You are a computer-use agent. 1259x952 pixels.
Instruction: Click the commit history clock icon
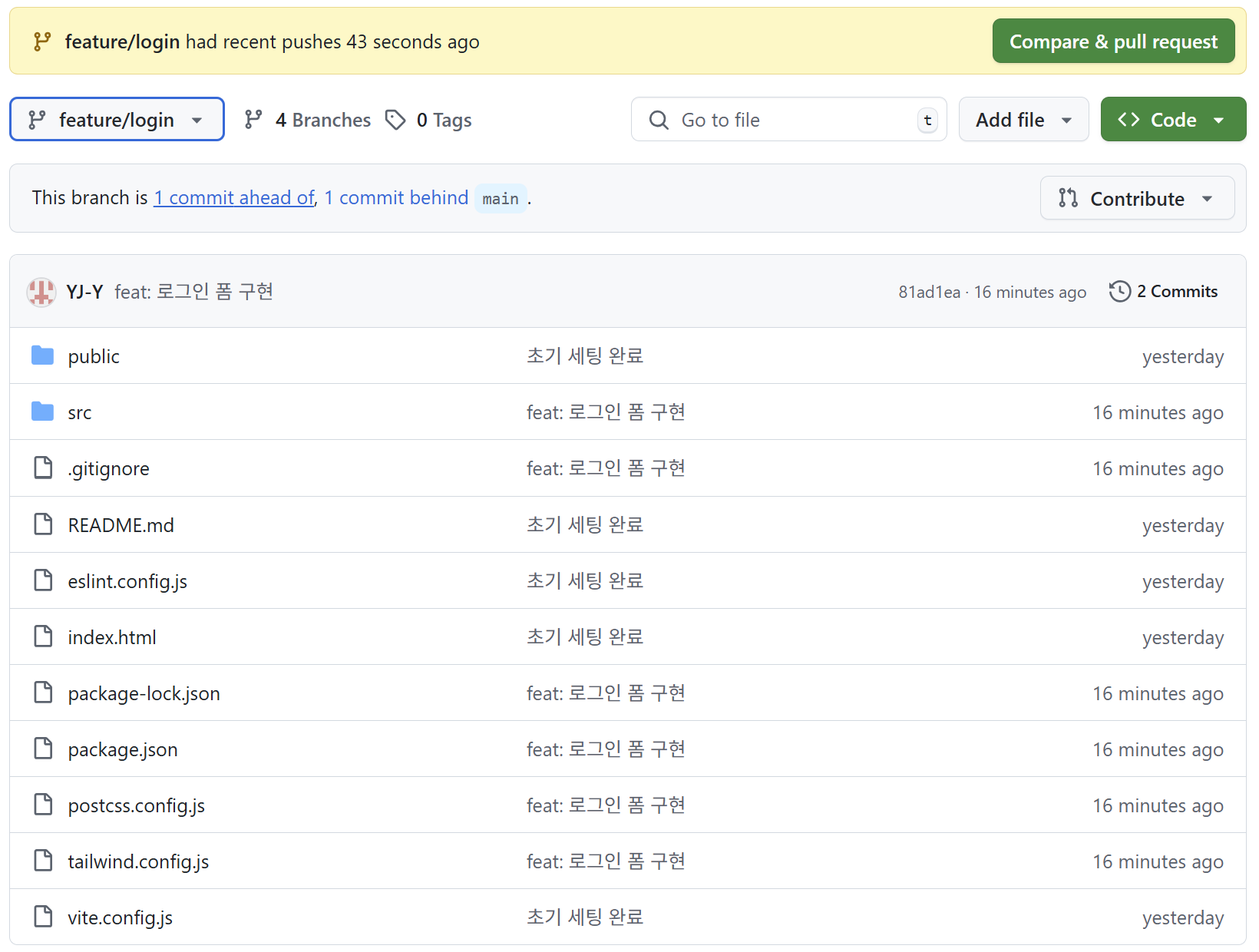(x=1120, y=292)
